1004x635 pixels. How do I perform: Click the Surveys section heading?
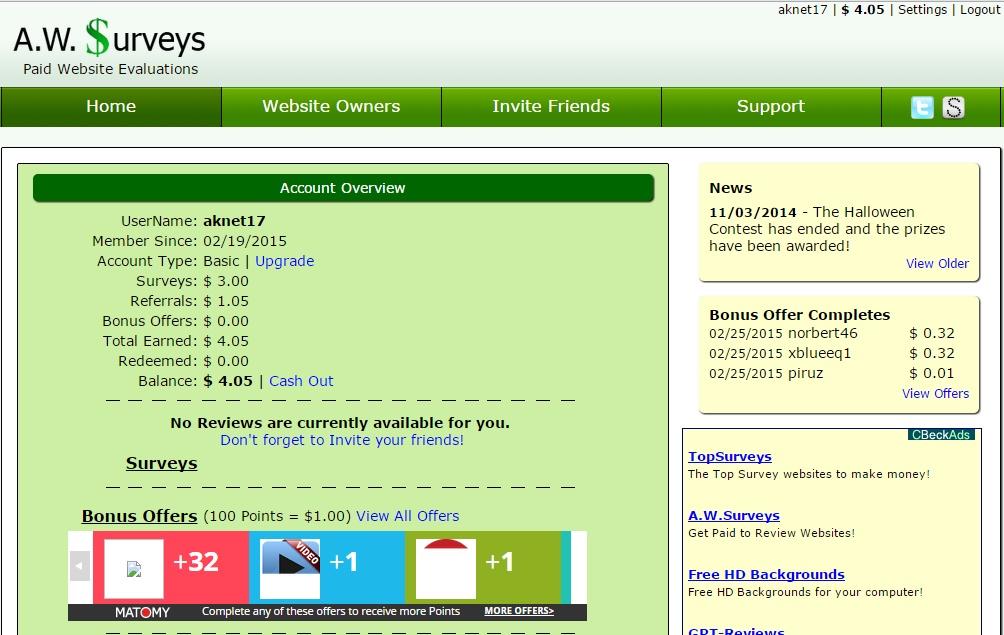(x=161, y=463)
